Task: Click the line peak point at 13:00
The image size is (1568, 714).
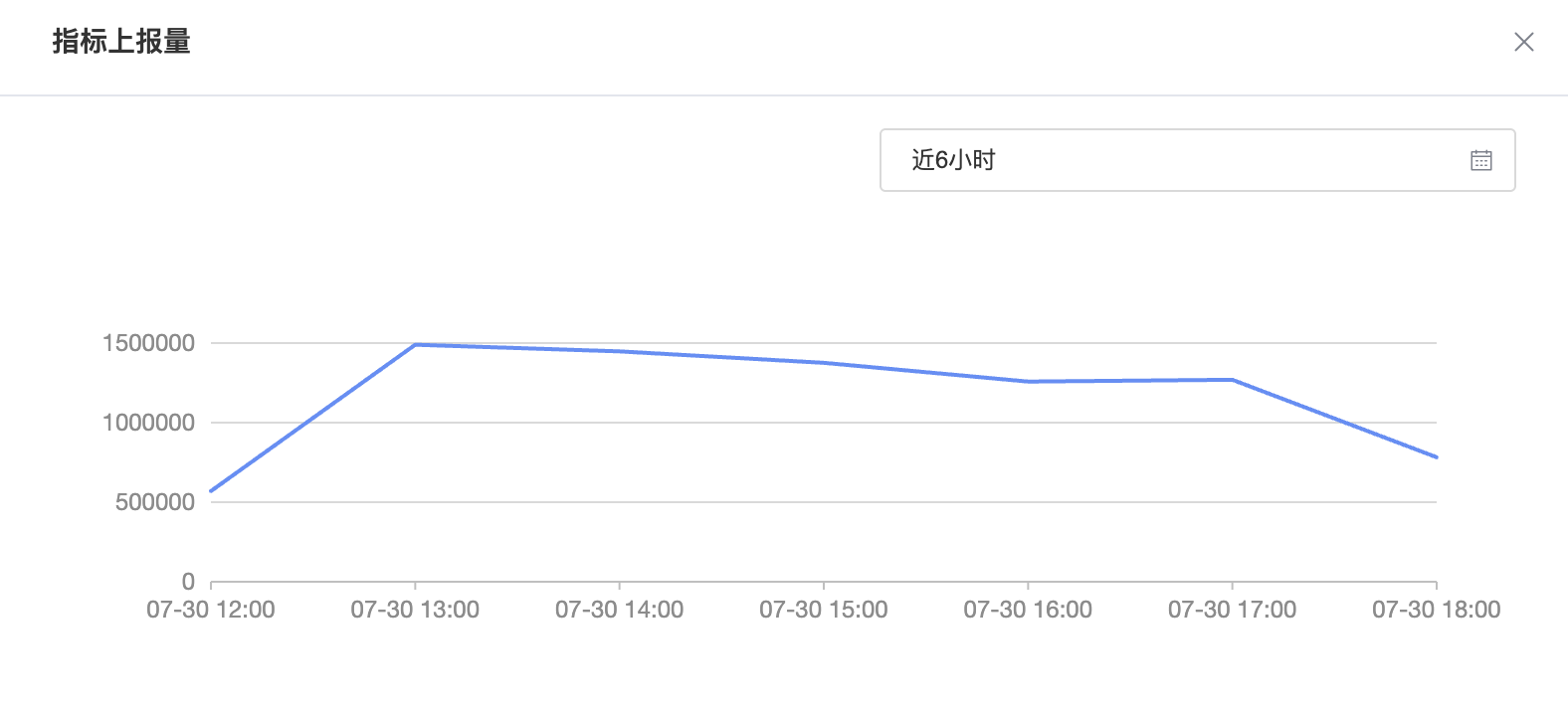Action: click(415, 345)
